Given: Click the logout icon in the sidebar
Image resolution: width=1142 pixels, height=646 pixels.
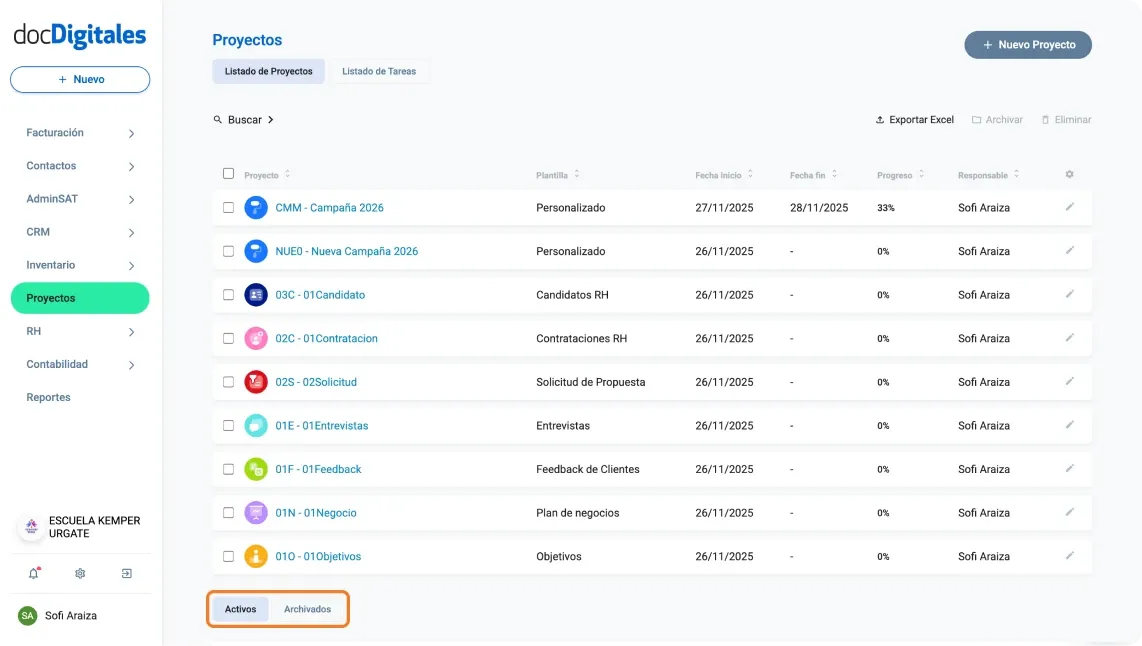Looking at the screenshot, I should tap(126, 573).
